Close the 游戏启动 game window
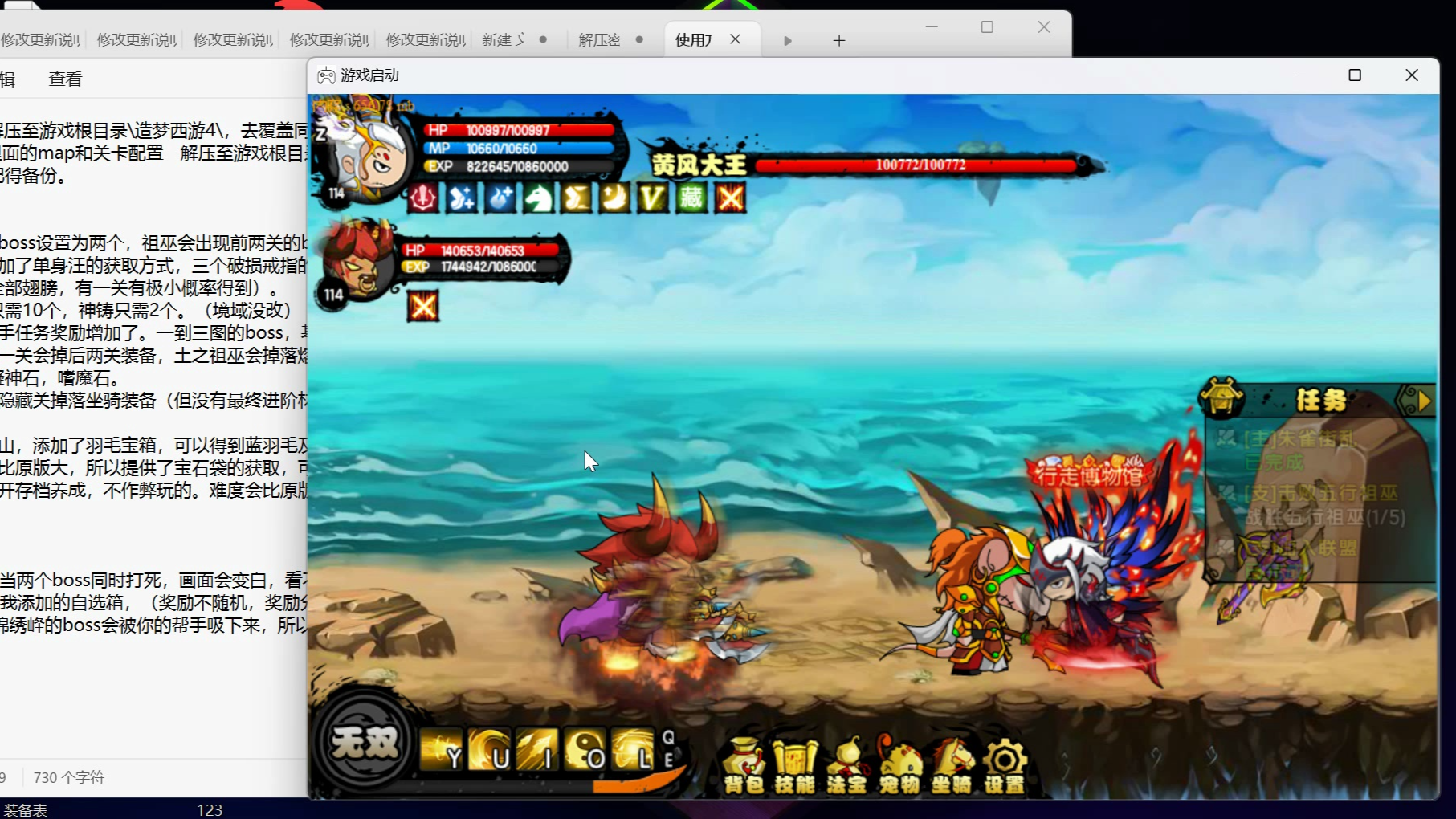Image resolution: width=1456 pixels, height=819 pixels. [x=1412, y=75]
